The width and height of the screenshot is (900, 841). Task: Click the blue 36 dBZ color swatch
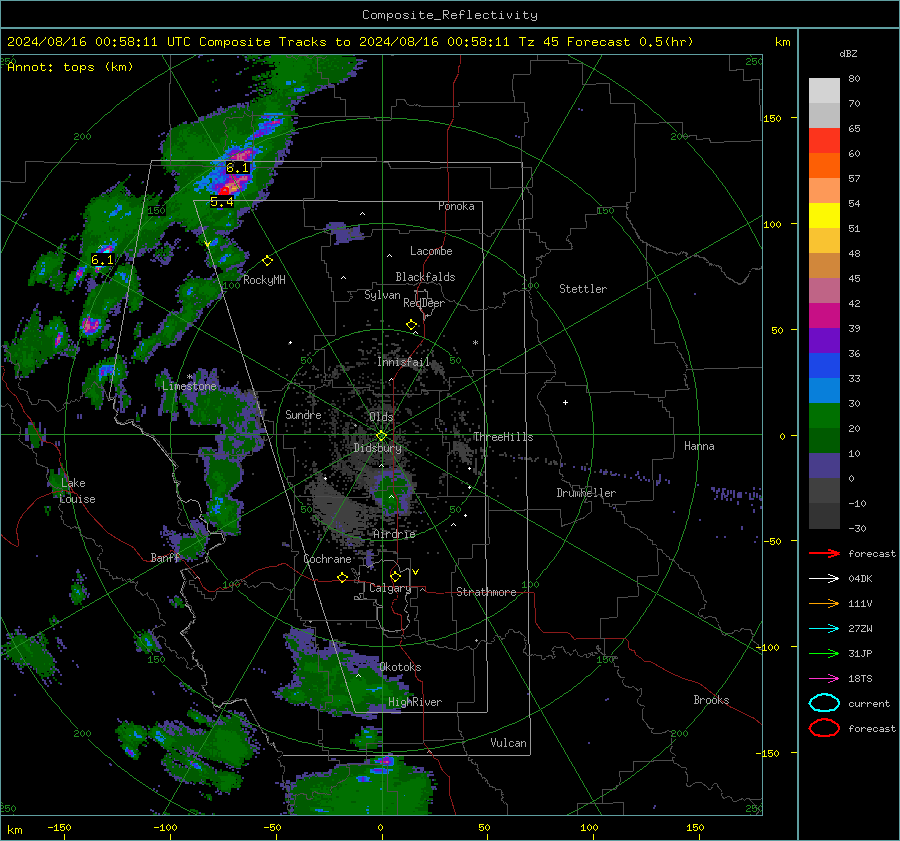[824, 366]
